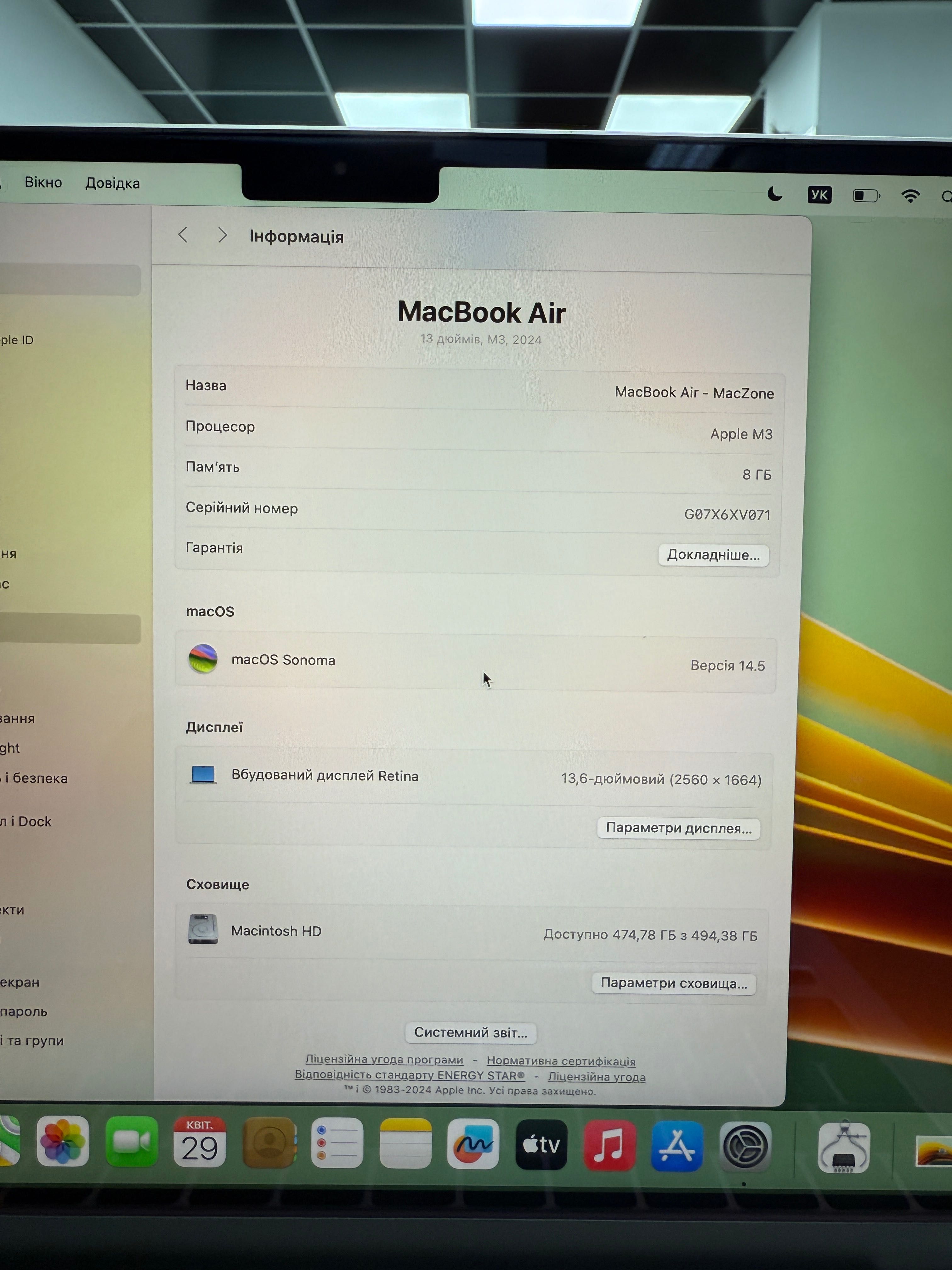The image size is (952, 1270).
Task: Open Freeform in the Dock
Action: point(473,1144)
